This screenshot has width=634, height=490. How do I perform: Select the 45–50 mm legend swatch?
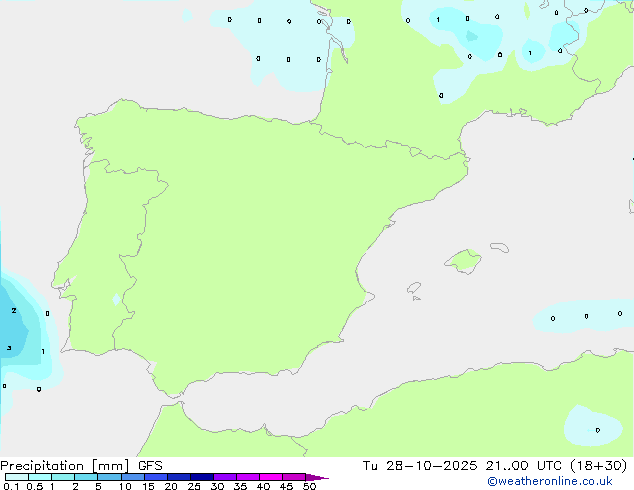(x=294, y=477)
